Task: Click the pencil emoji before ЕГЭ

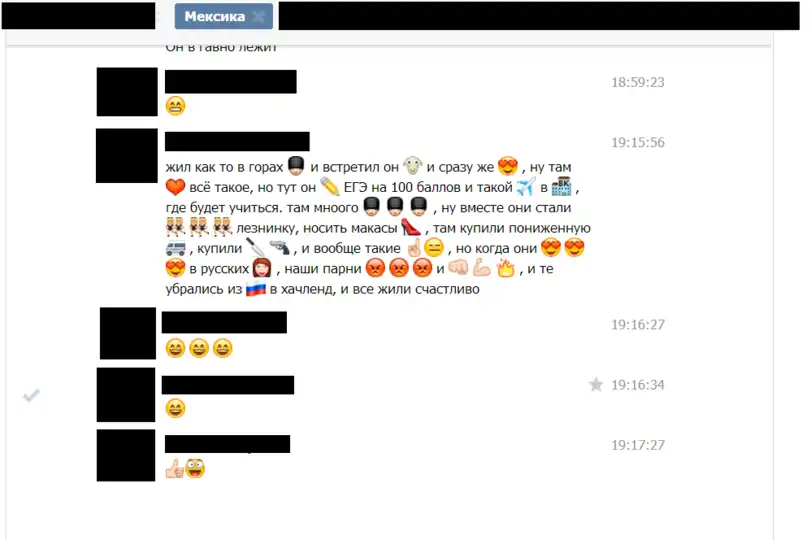Action: pyautogui.click(x=329, y=187)
